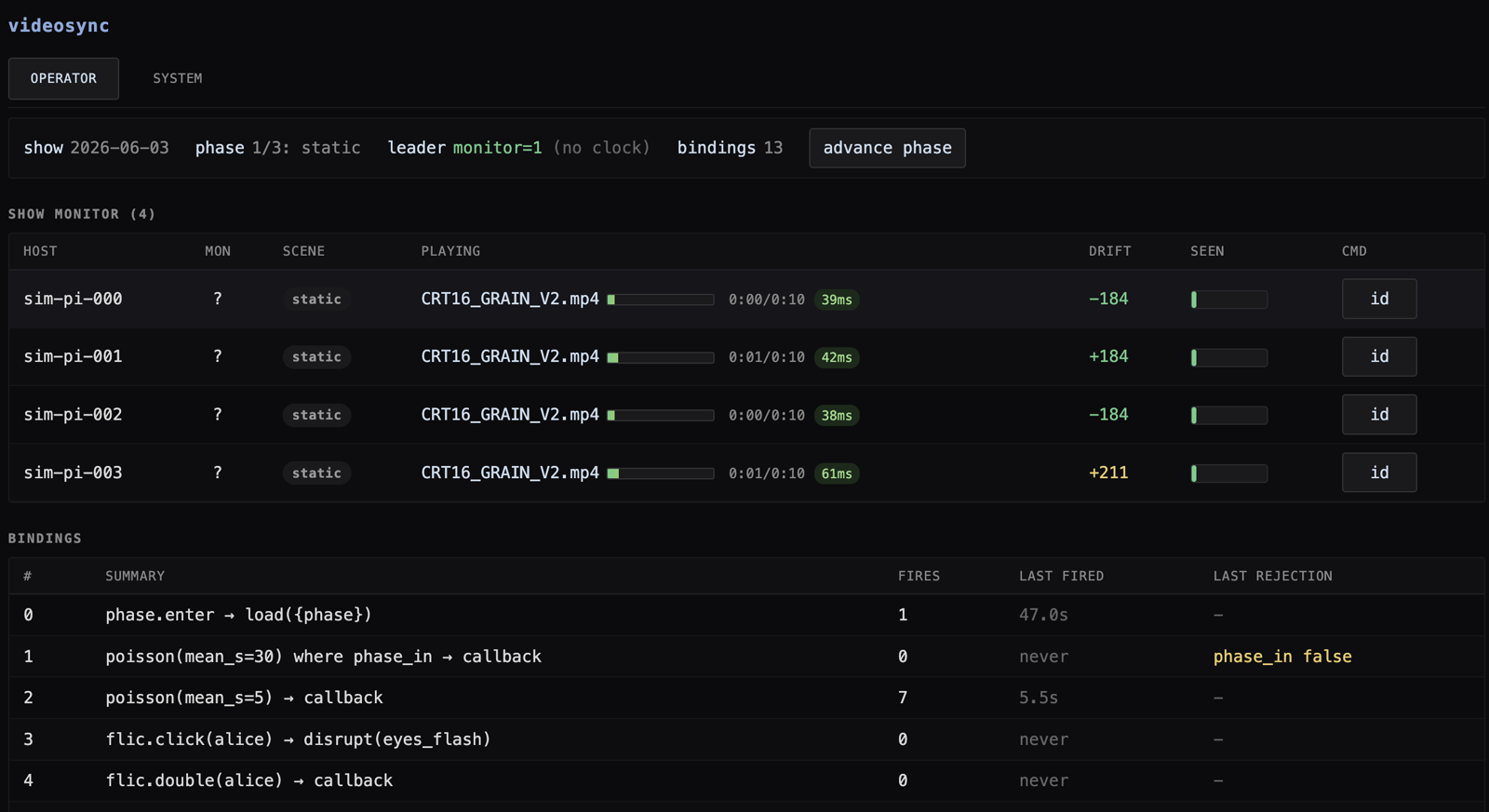Send id command to sim-pi-001
The height and width of the screenshot is (812, 1489).
tap(1379, 356)
